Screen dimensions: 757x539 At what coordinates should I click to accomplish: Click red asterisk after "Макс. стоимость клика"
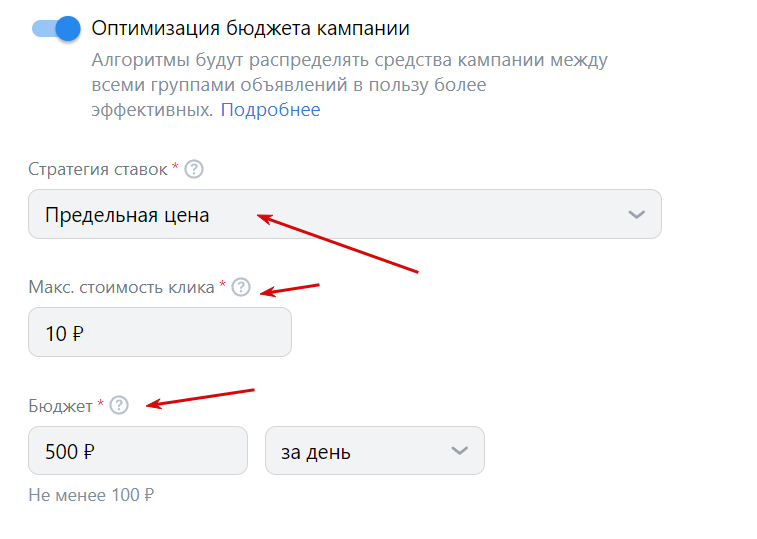[222, 287]
